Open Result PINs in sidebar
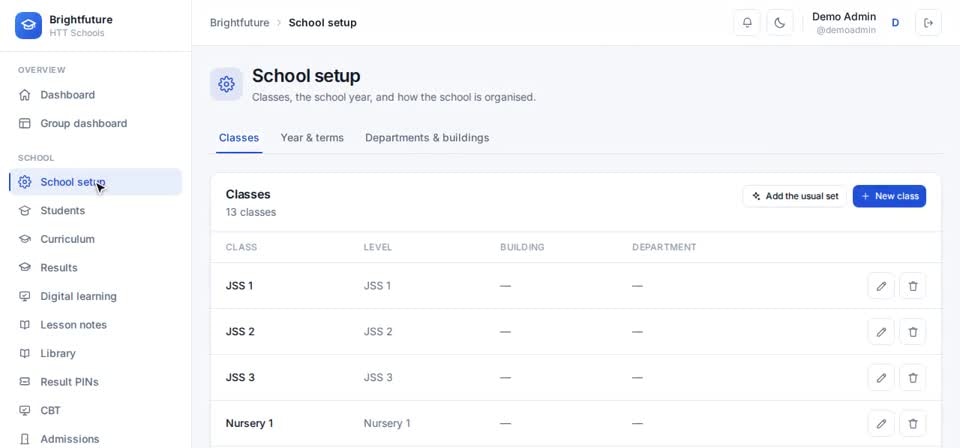This screenshot has height=448, width=960. tap(96, 382)
